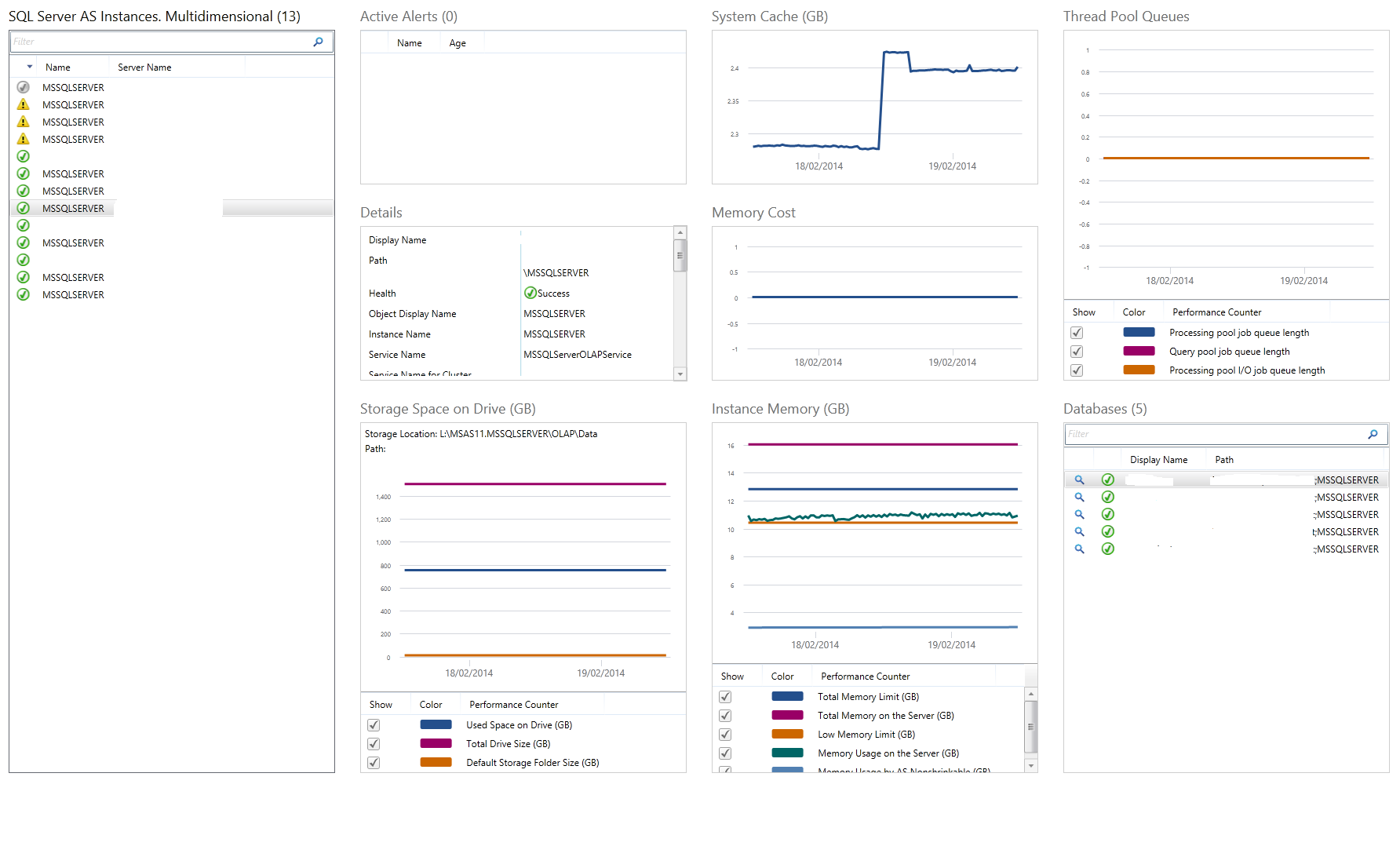Click the Query pool job queue length label
This screenshot has height=868, width=1400.
pos(1229,352)
